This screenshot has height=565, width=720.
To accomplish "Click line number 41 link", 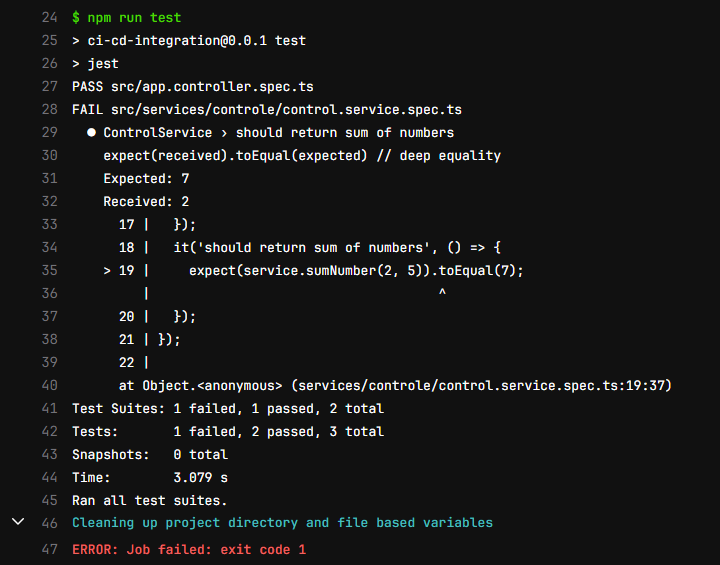I will pos(50,408).
